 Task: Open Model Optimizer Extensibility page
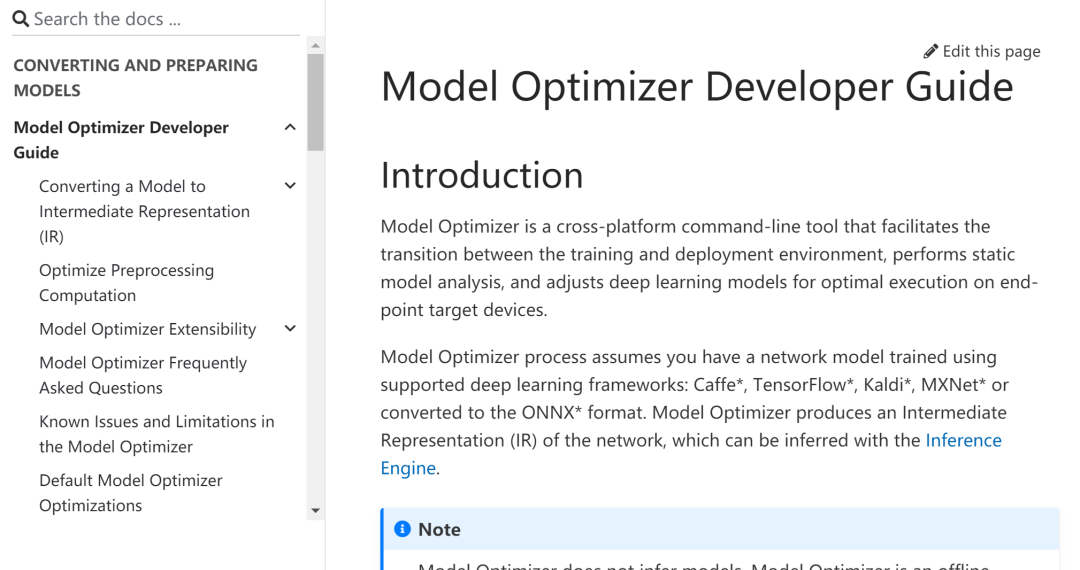147,329
